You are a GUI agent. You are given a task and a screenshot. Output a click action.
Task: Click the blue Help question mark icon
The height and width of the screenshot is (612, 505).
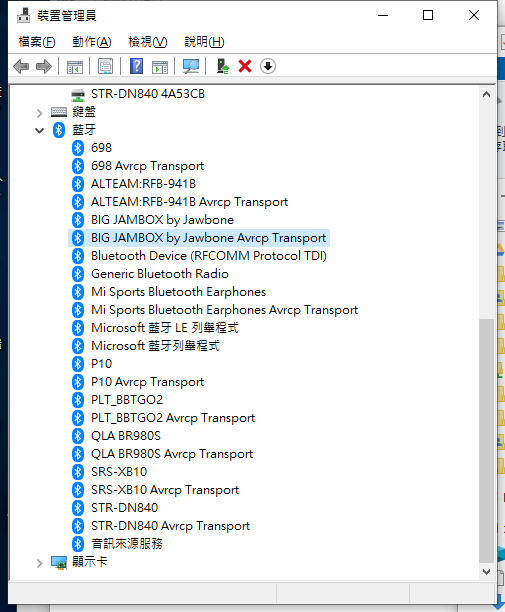(136, 66)
